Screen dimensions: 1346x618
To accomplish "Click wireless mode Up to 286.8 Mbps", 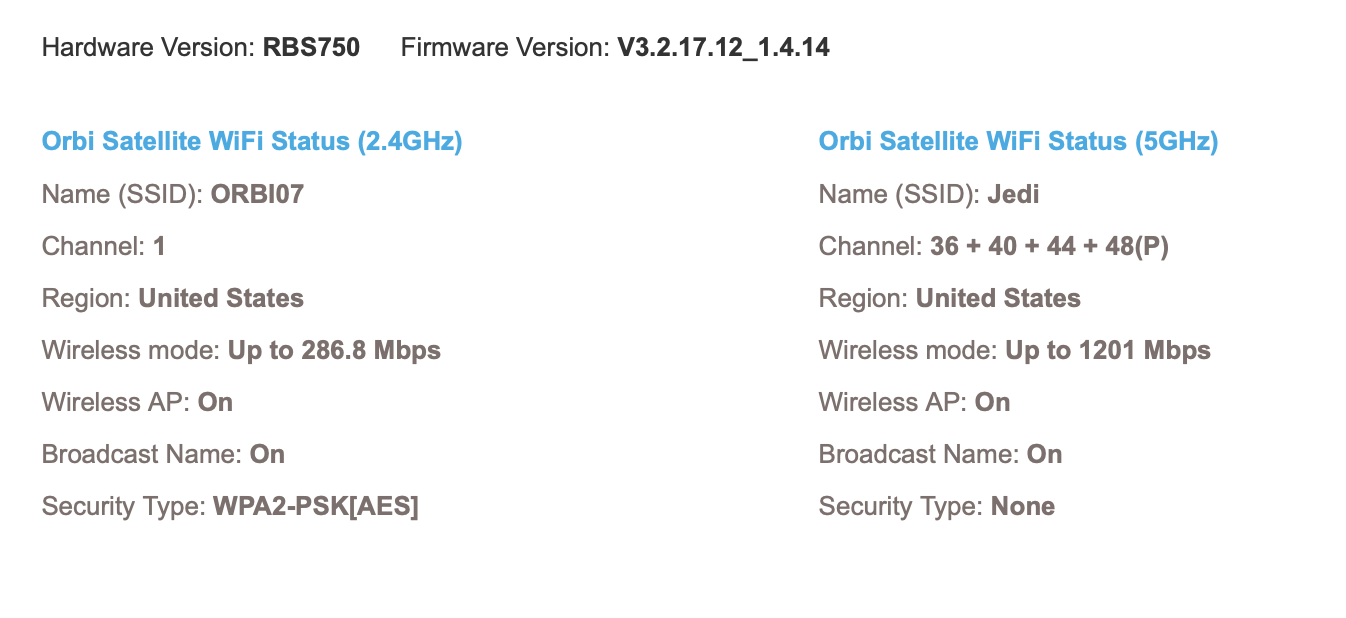I will click(334, 350).
